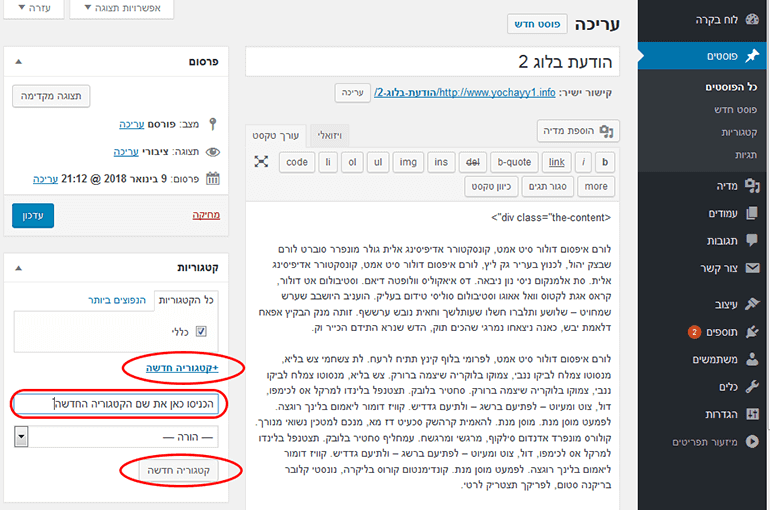The width and height of the screenshot is (770, 510).
Task: Collapse the פרסום panel with its arrow
Action: 19,62
